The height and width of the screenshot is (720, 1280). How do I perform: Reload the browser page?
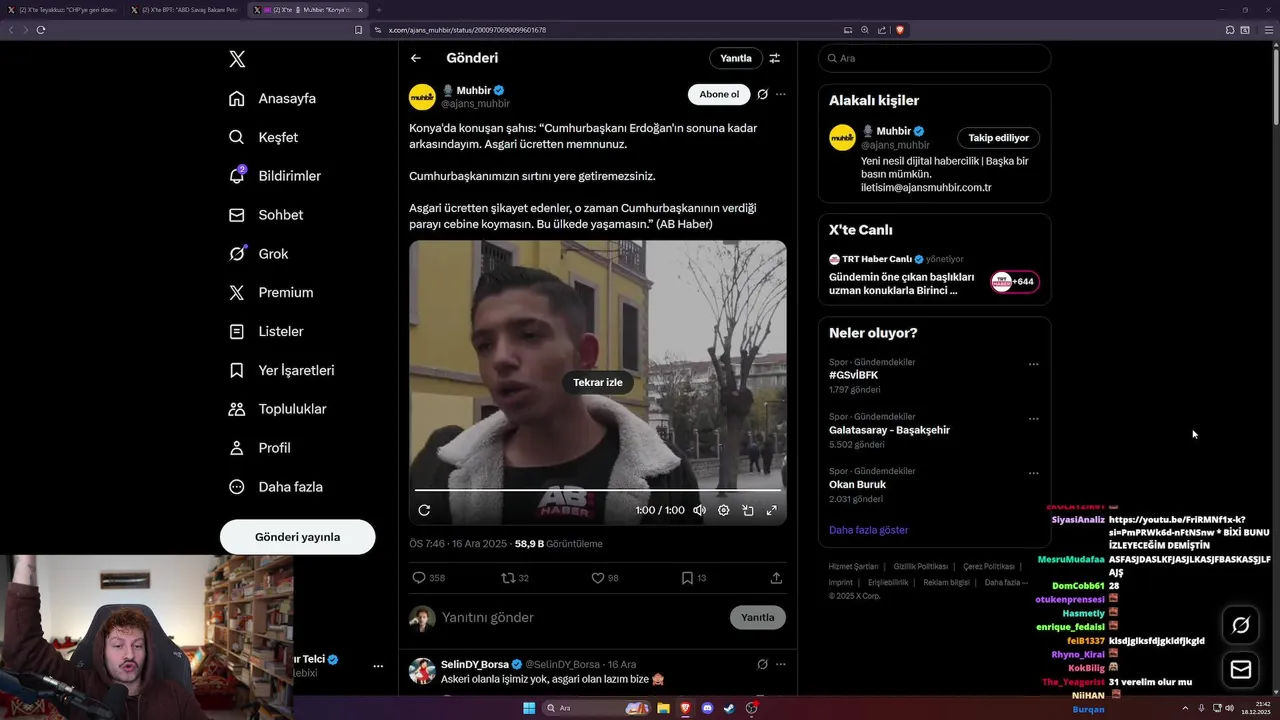[x=41, y=30]
